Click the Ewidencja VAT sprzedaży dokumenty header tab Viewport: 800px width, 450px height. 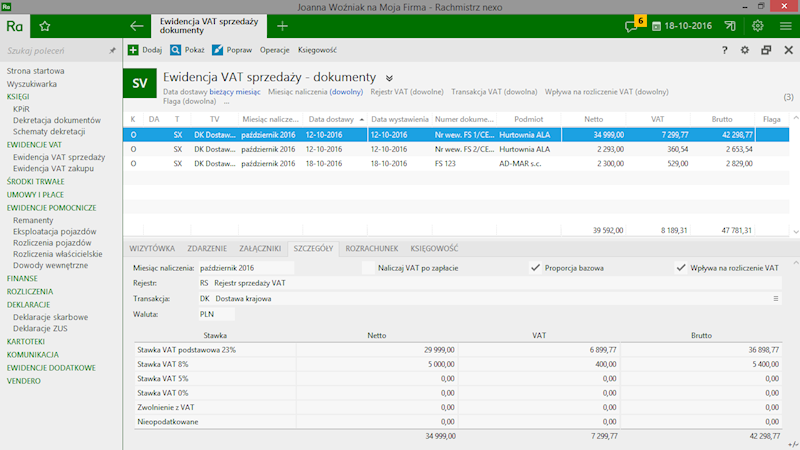209,26
